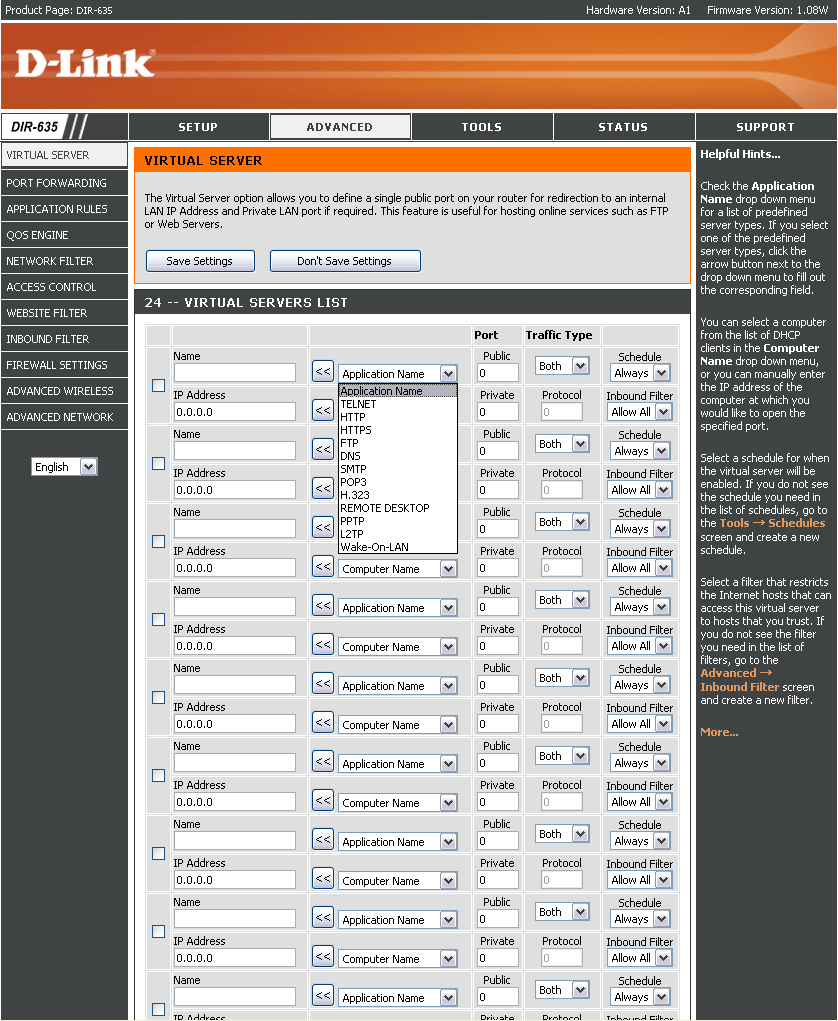This screenshot has height=1021, width=838.
Task: Open Network Filter in the sidebar
Action: click(x=64, y=261)
